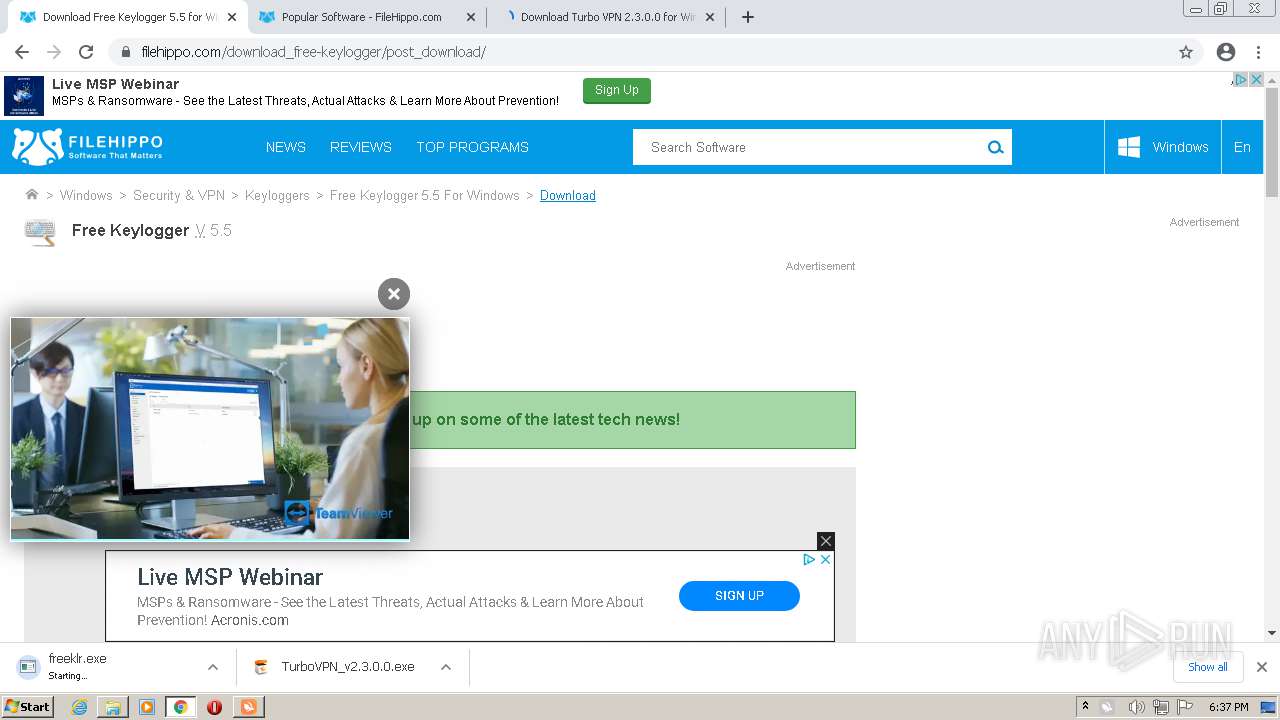Go back to the previous page
The width and height of the screenshot is (1280, 720).
click(x=22, y=52)
